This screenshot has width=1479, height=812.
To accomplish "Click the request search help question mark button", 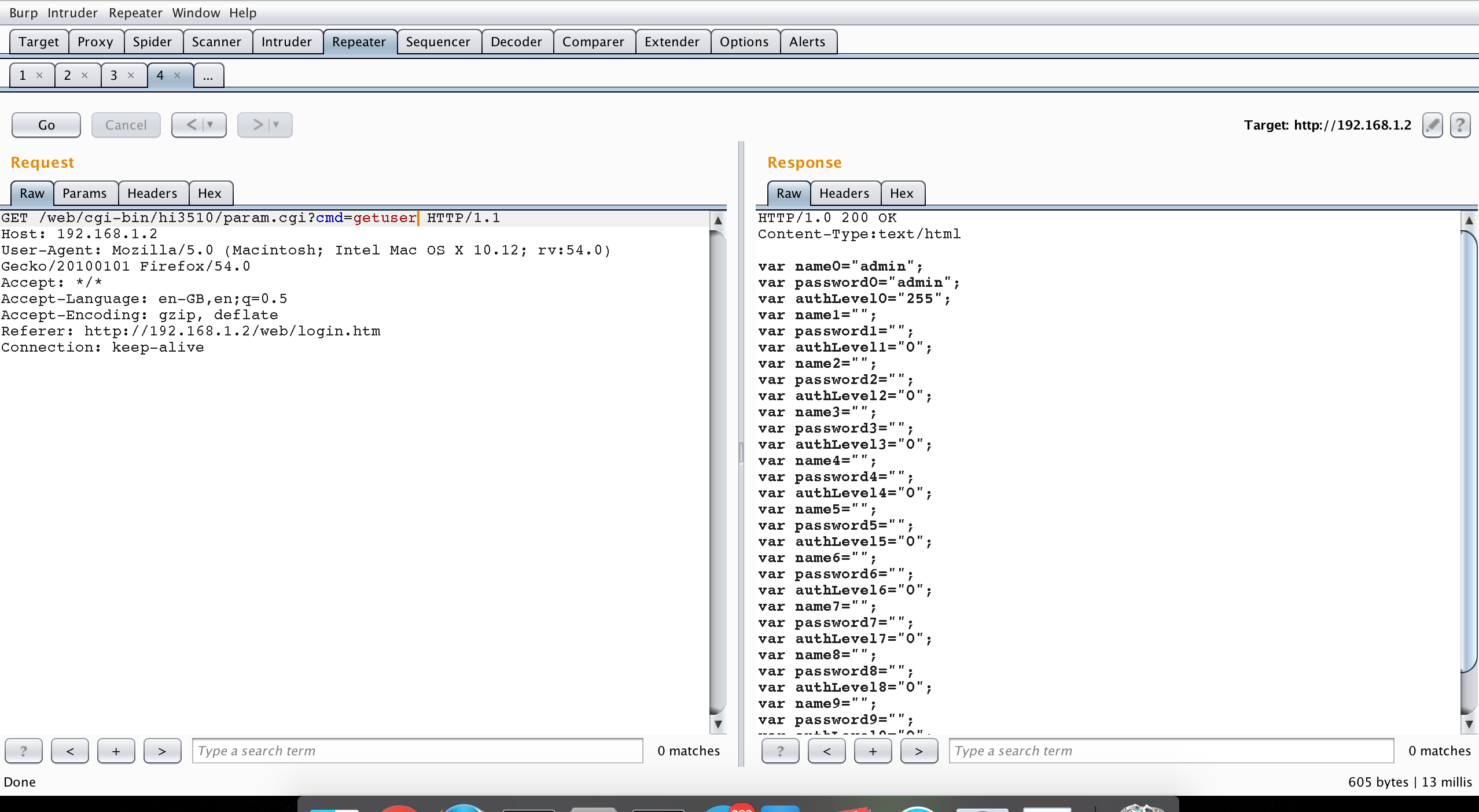I will tap(24, 751).
